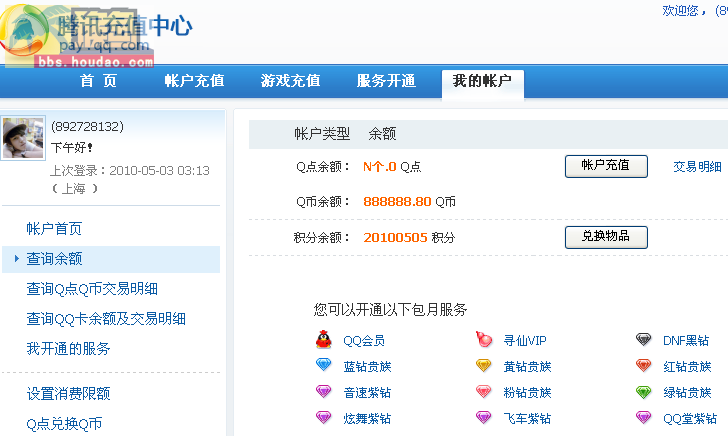Click the 炫舞紫钻 purple diamond icon

tap(323, 417)
